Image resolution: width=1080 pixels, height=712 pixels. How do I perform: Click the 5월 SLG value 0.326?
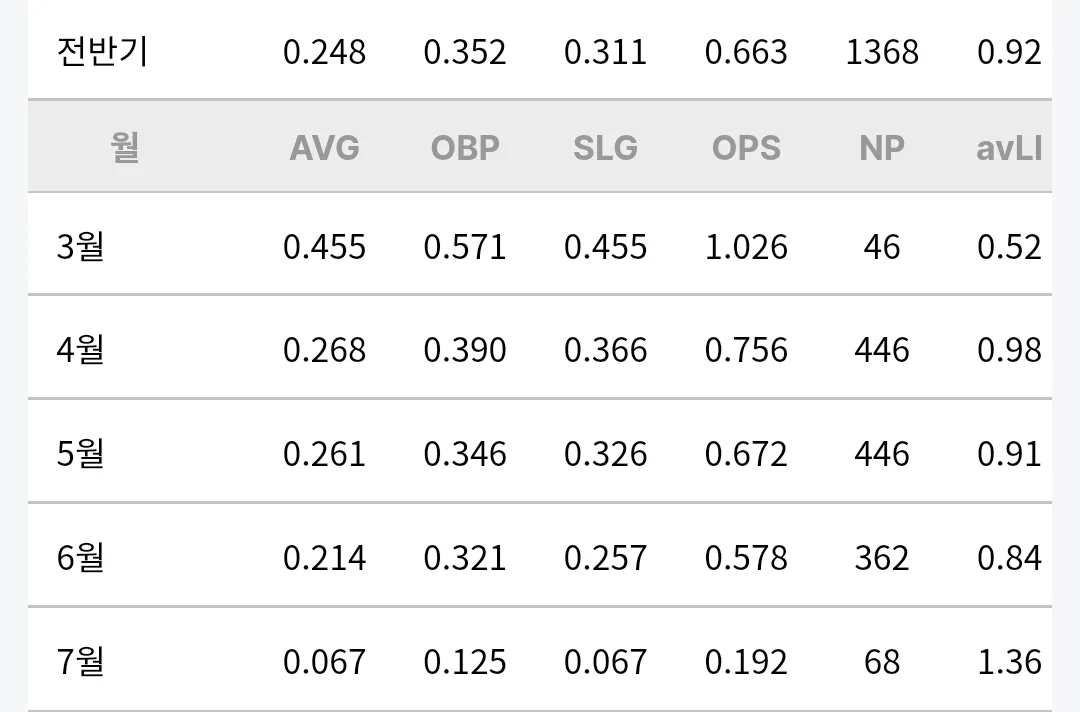point(605,454)
